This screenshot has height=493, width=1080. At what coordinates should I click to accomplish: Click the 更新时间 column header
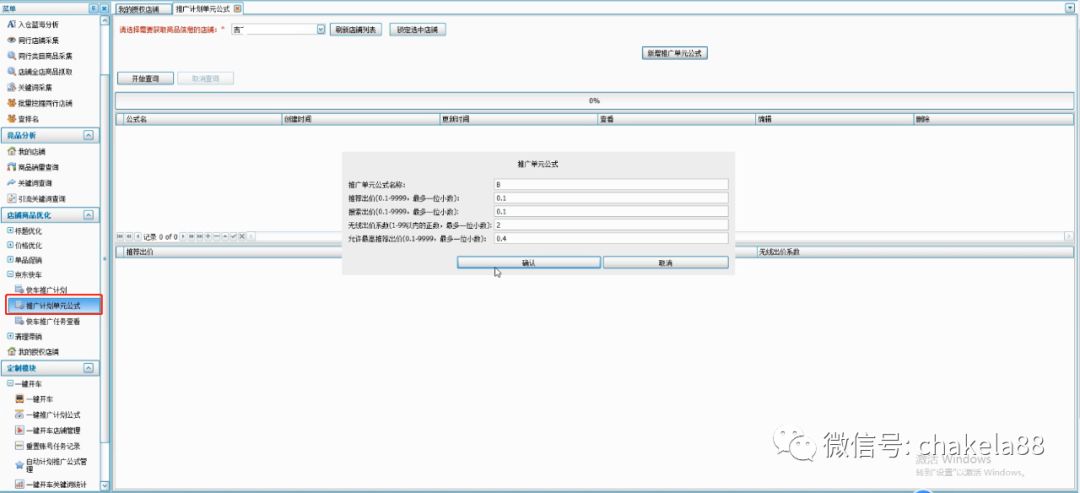coord(519,119)
